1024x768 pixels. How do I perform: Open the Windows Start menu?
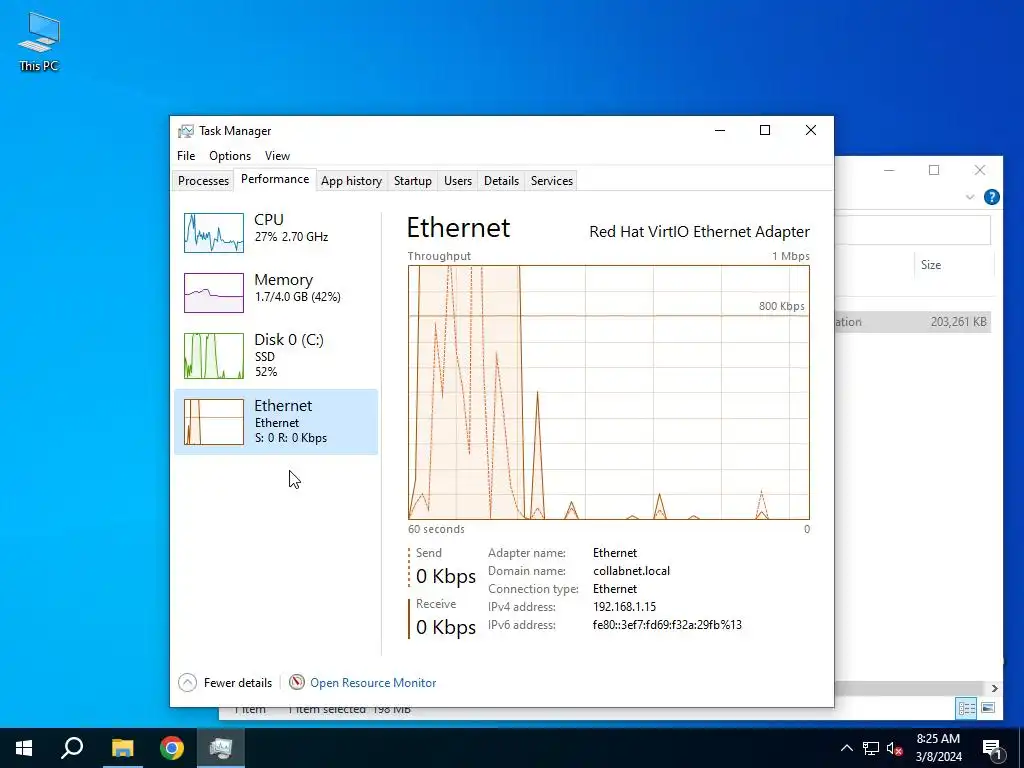coord(24,748)
